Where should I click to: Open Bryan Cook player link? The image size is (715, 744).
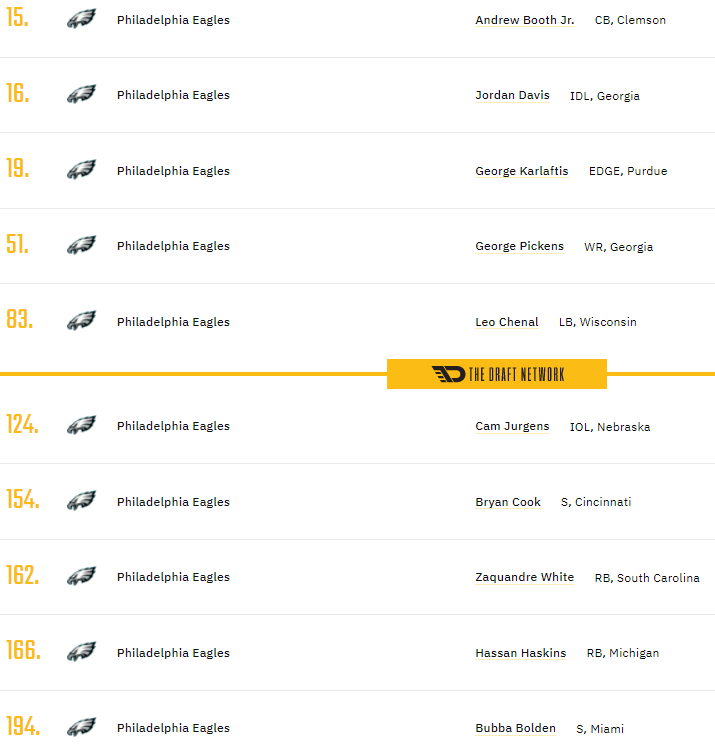508,502
